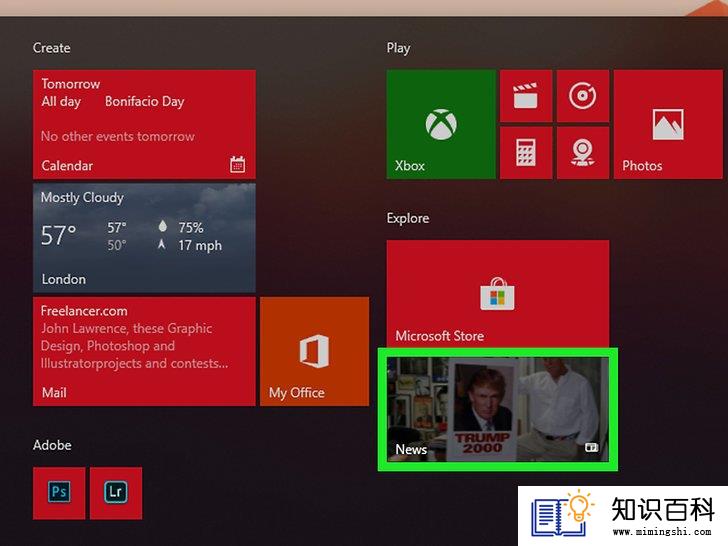Screen dimensions: 728x546
Task: Open the London weather tile
Action: point(144,238)
